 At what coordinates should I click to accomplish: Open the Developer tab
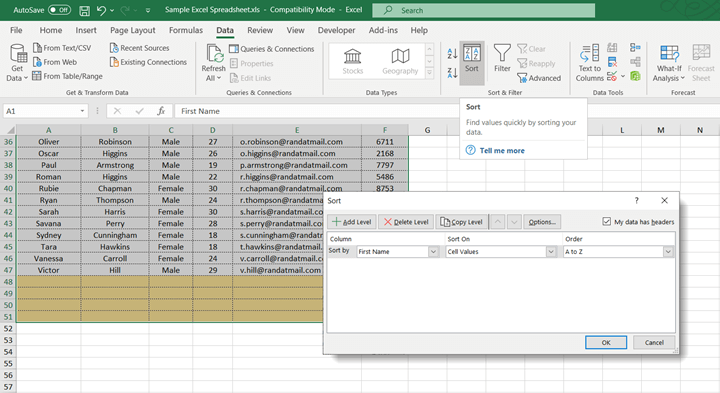click(x=336, y=30)
